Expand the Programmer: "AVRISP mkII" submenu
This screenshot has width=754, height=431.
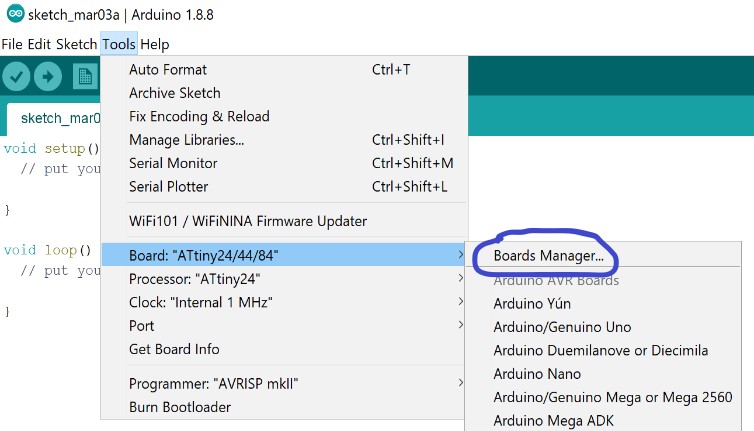284,383
